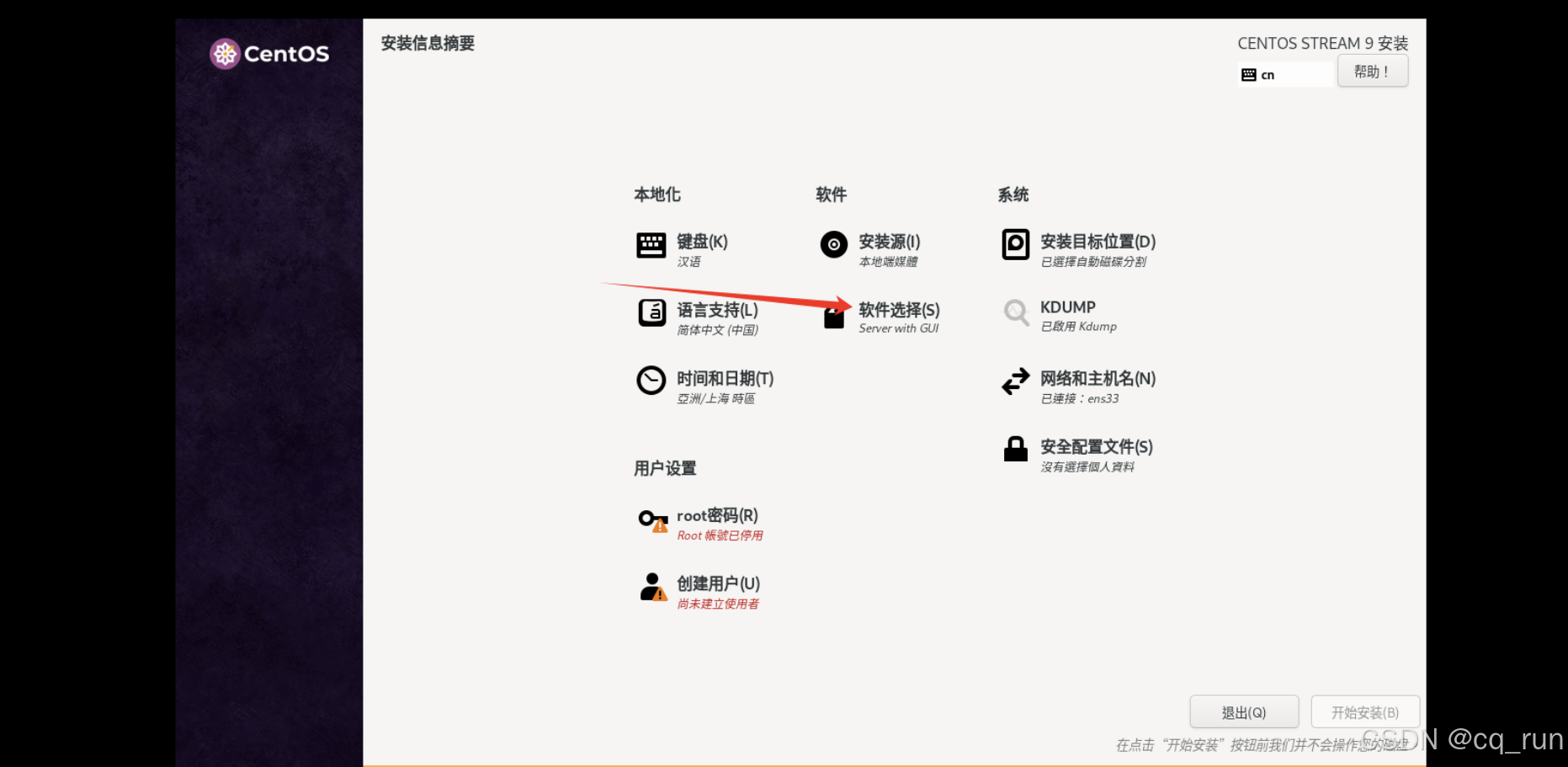The width and height of the screenshot is (1568, 767).
Task: Open root密码(R) password settings
Action: pyautogui.click(x=717, y=515)
